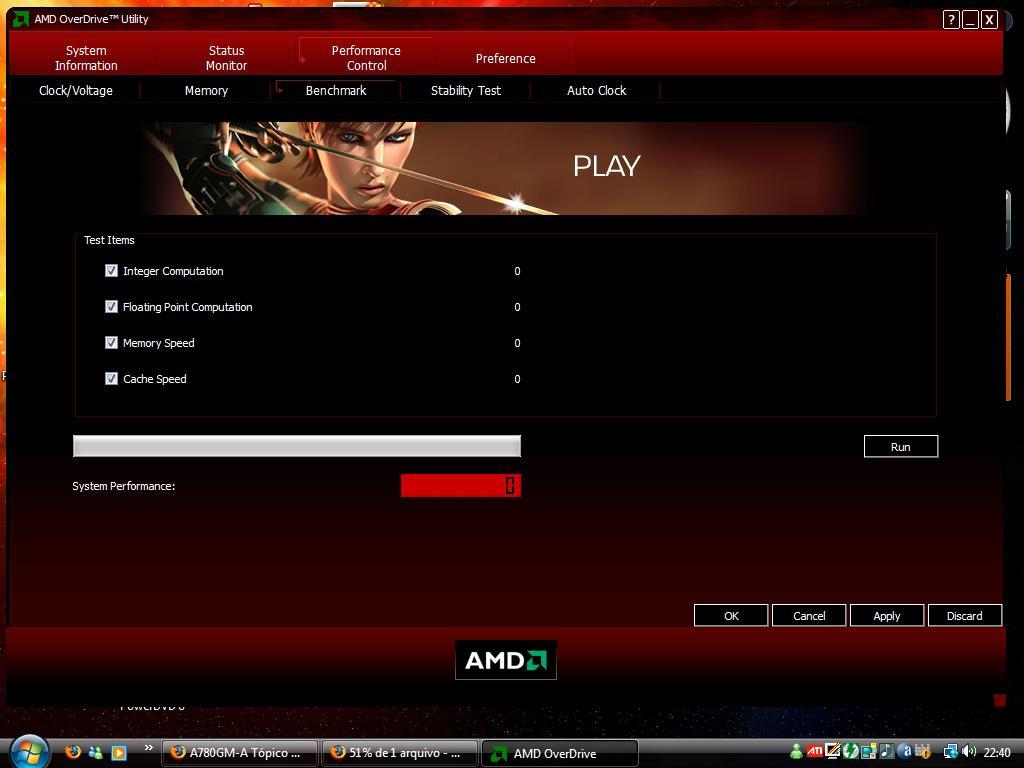Click the red System Performance score field
Viewport: 1024px width, 768px height.
click(x=460, y=485)
